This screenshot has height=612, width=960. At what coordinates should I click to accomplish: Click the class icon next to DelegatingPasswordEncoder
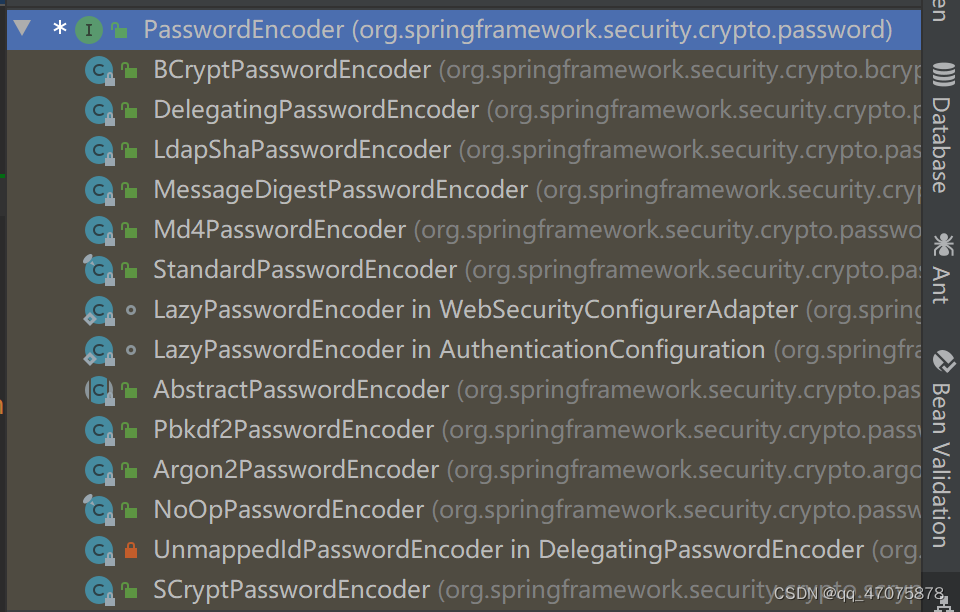click(x=100, y=110)
